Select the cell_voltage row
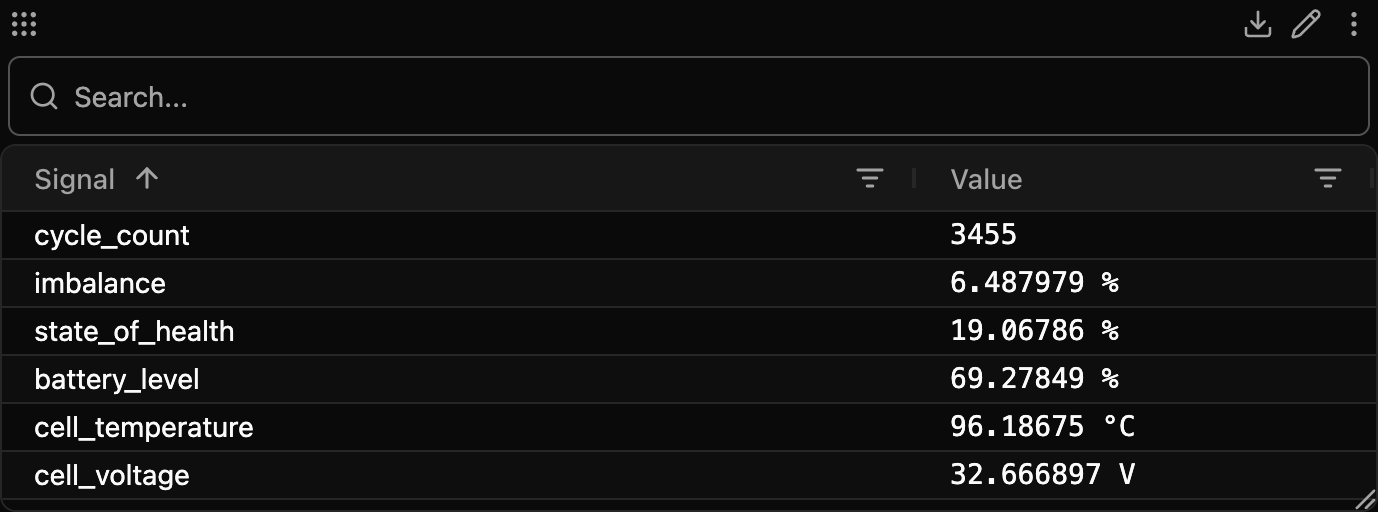The height and width of the screenshot is (512, 1378). click(688, 475)
